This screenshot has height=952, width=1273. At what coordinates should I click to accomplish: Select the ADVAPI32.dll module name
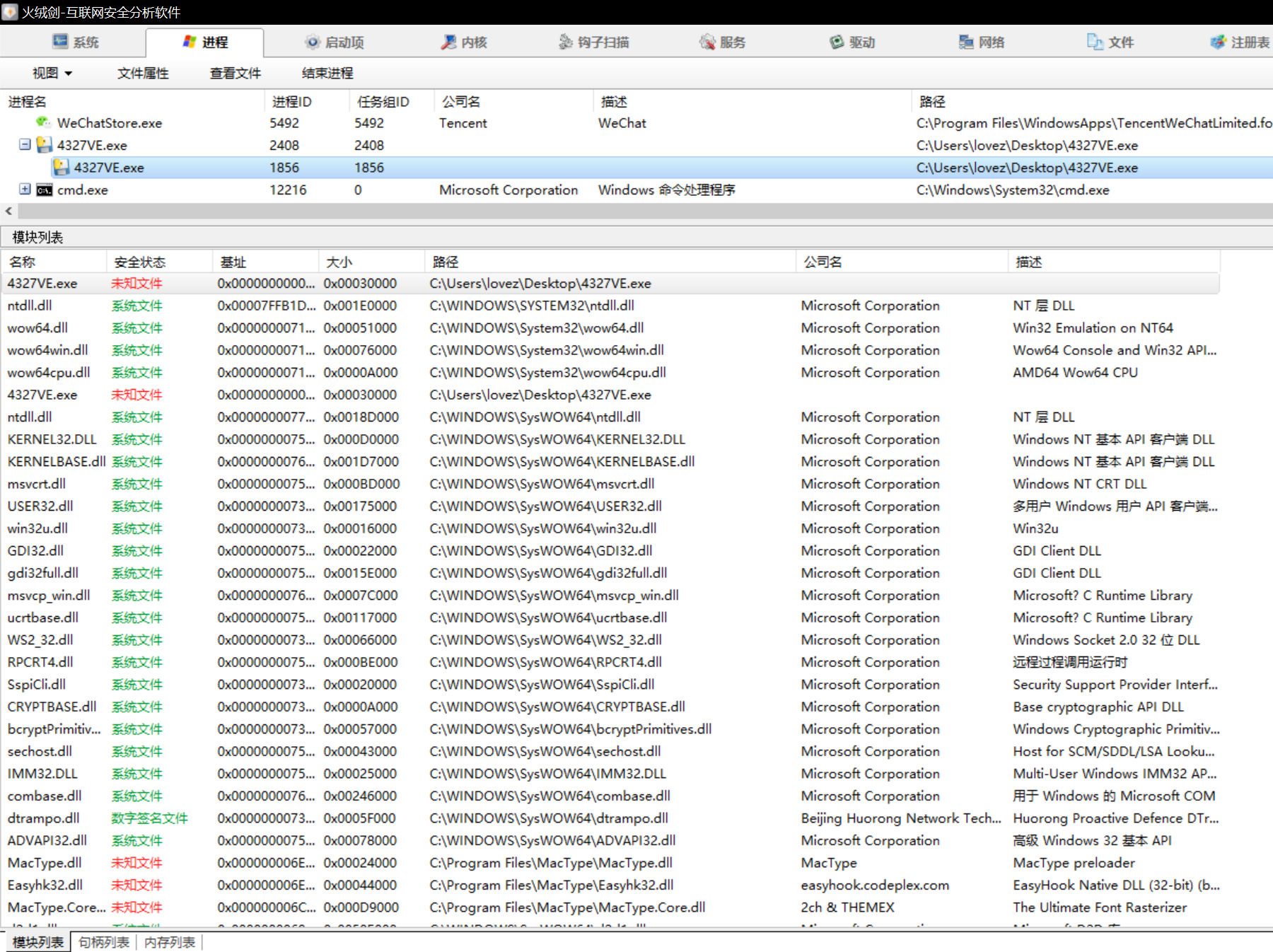47,840
